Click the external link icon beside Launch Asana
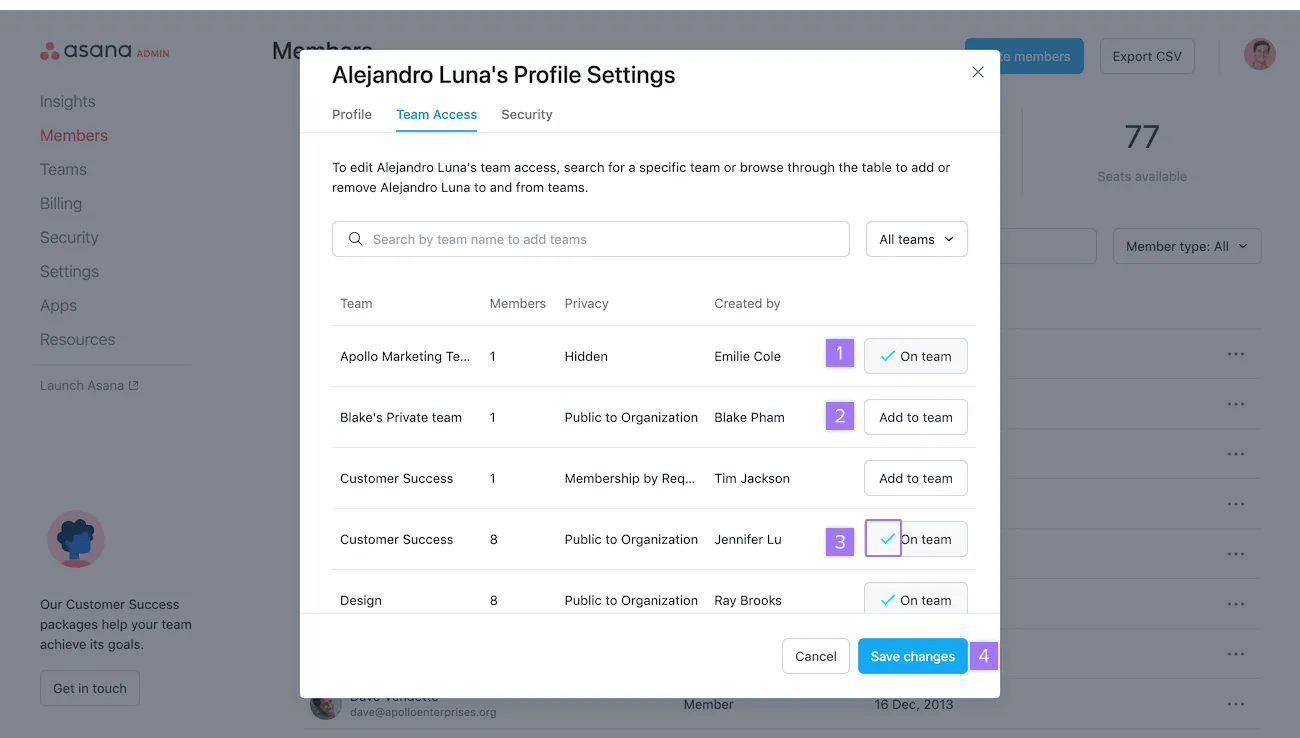The width and height of the screenshot is (1300, 738). click(x=134, y=386)
